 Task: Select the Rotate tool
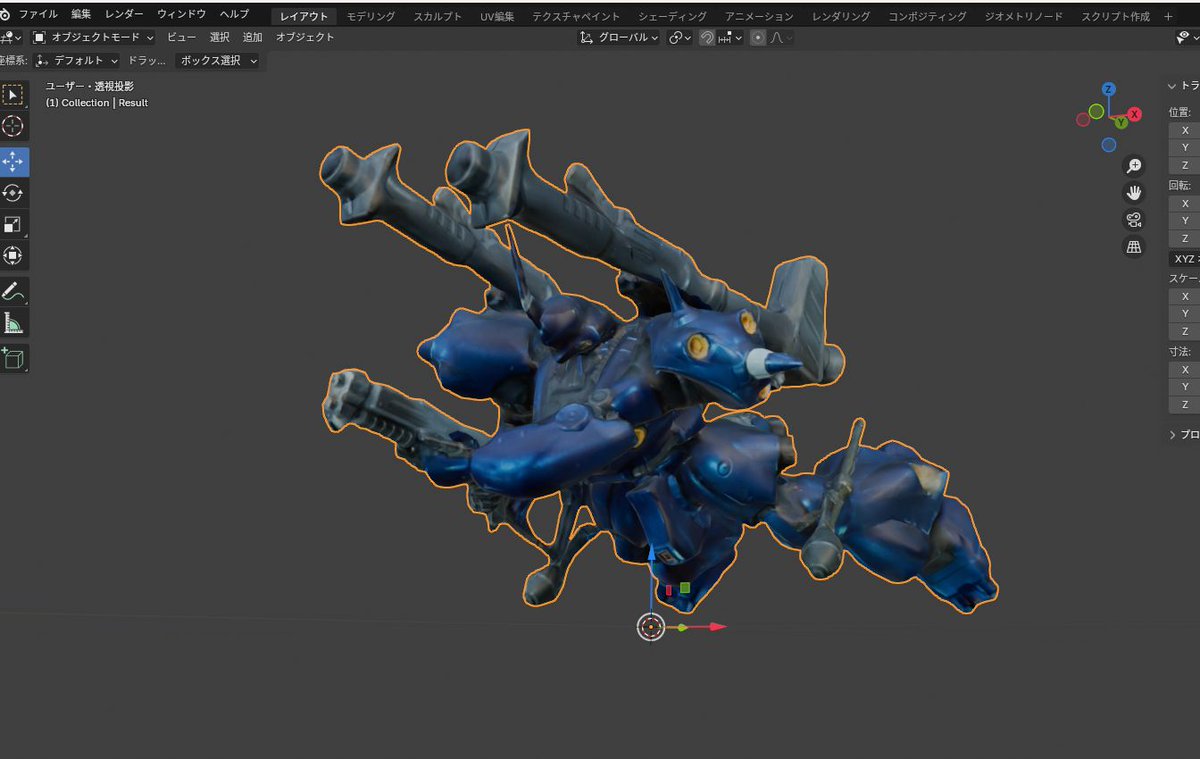click(13, 193)
